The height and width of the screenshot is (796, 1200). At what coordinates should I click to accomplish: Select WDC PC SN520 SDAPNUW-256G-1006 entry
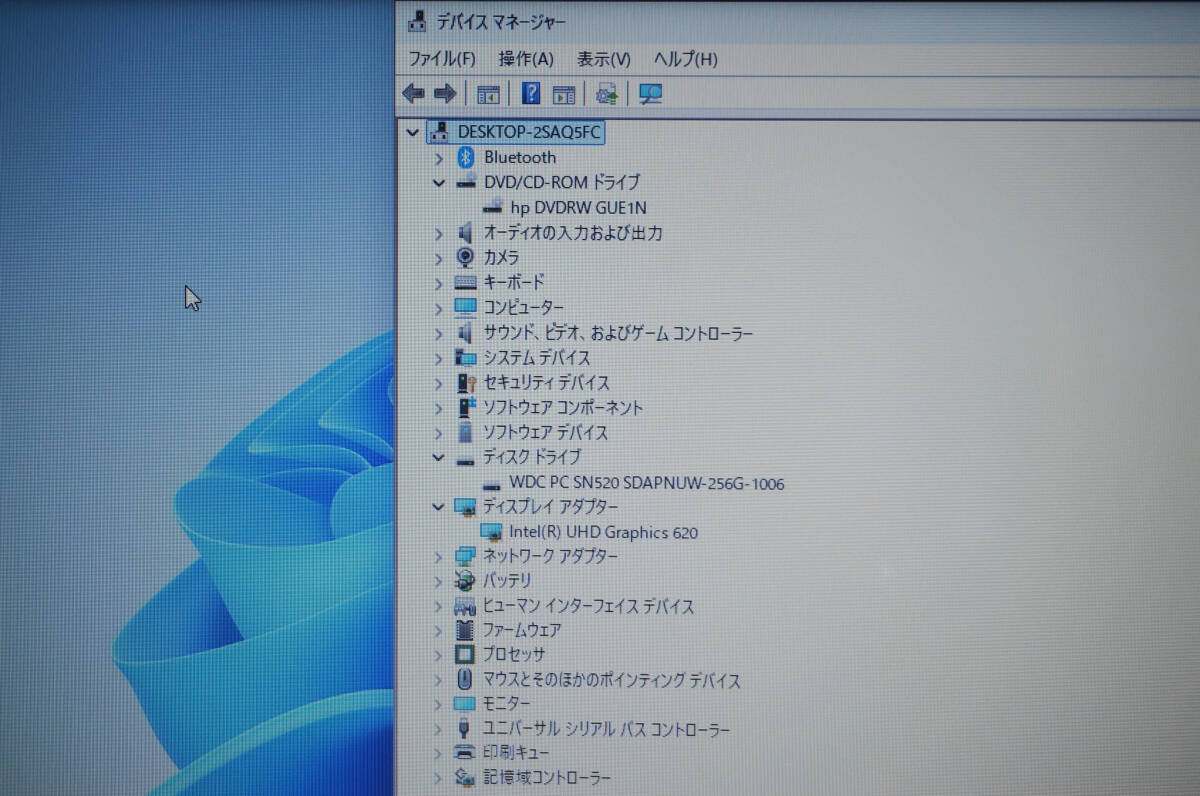pos(647,484)
